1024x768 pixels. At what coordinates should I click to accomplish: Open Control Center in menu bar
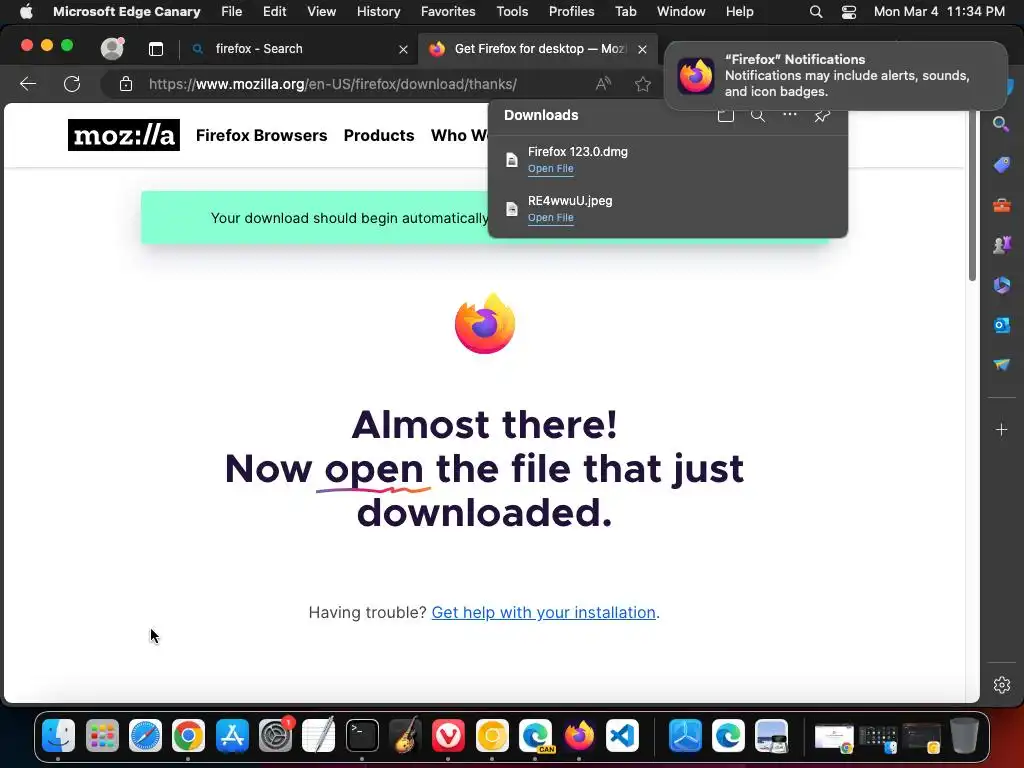point(848,12)
